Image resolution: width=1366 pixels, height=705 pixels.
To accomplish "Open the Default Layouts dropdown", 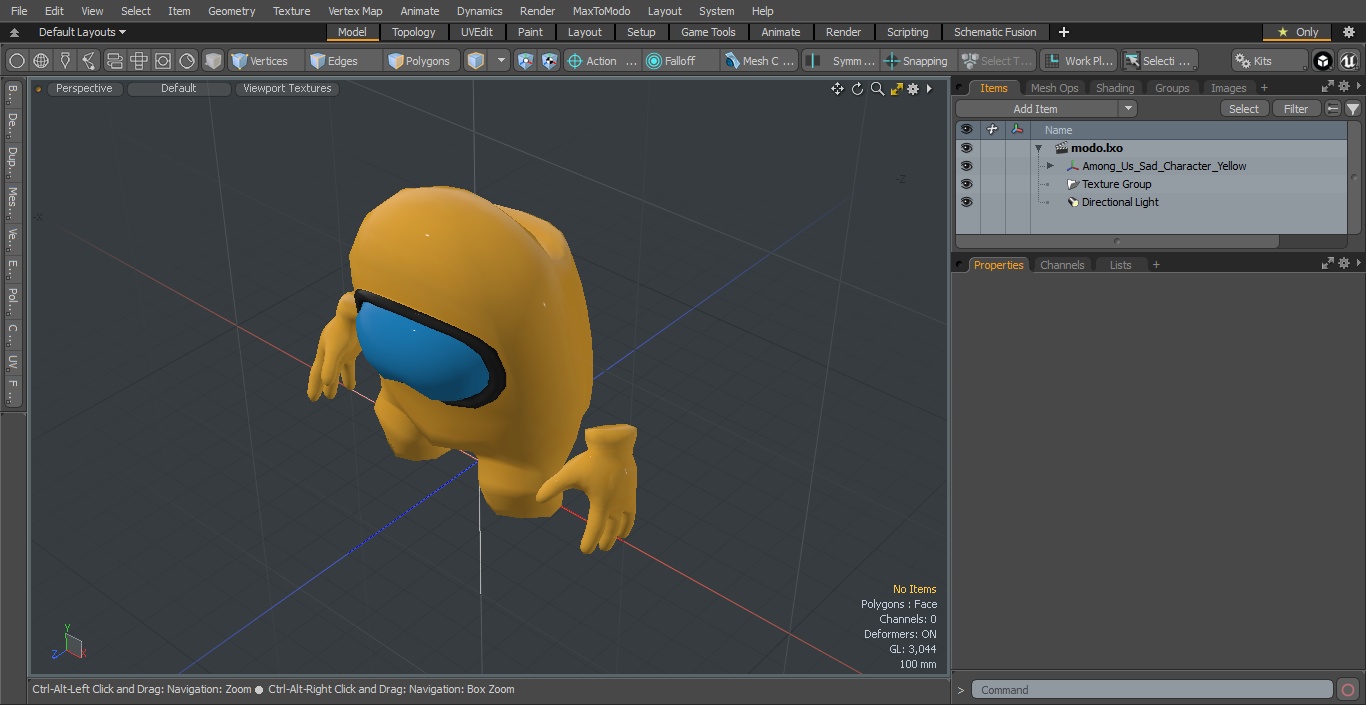I will click(82, 32).
